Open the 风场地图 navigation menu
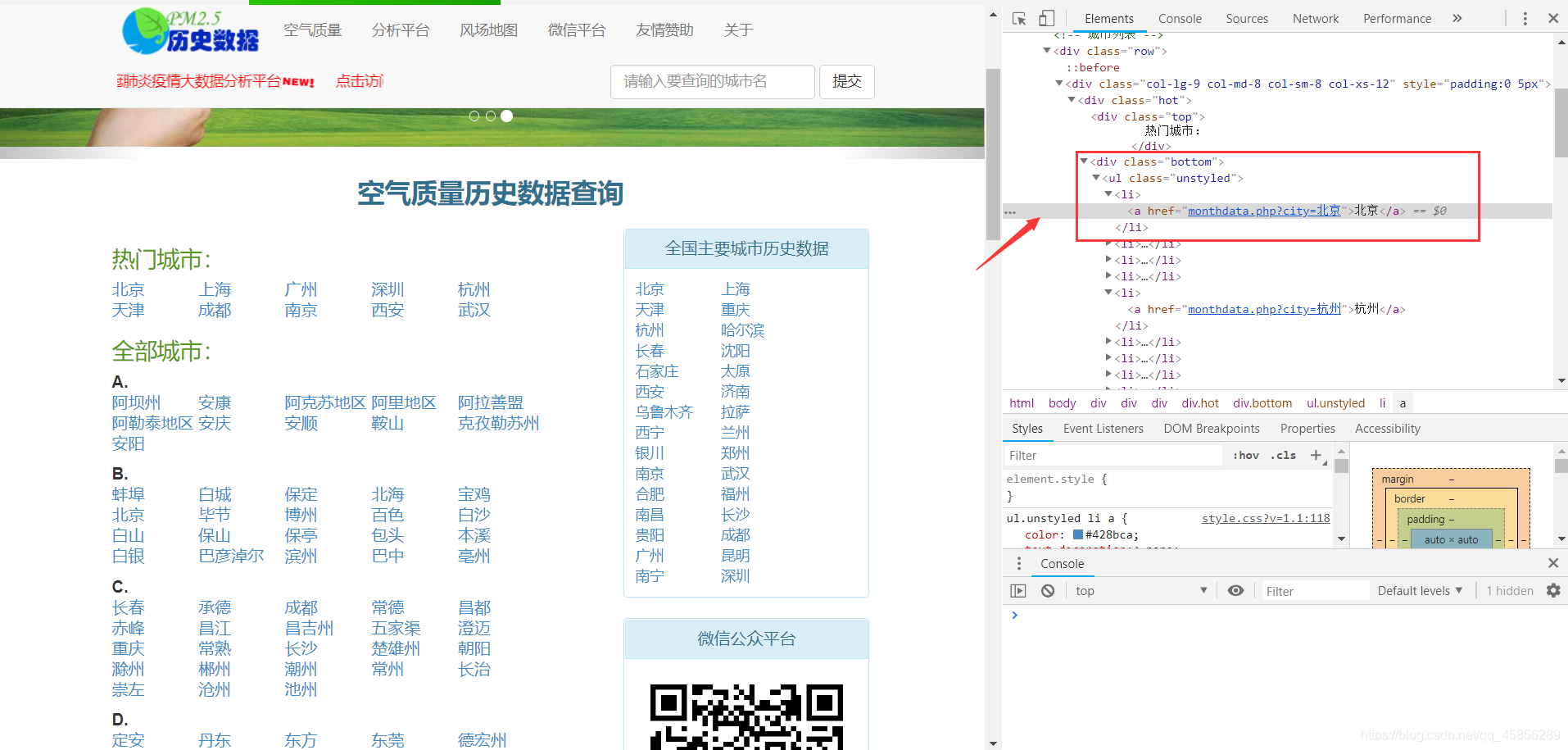The height and width of the screenshot is (750, 1568). (x=489, y=30)
